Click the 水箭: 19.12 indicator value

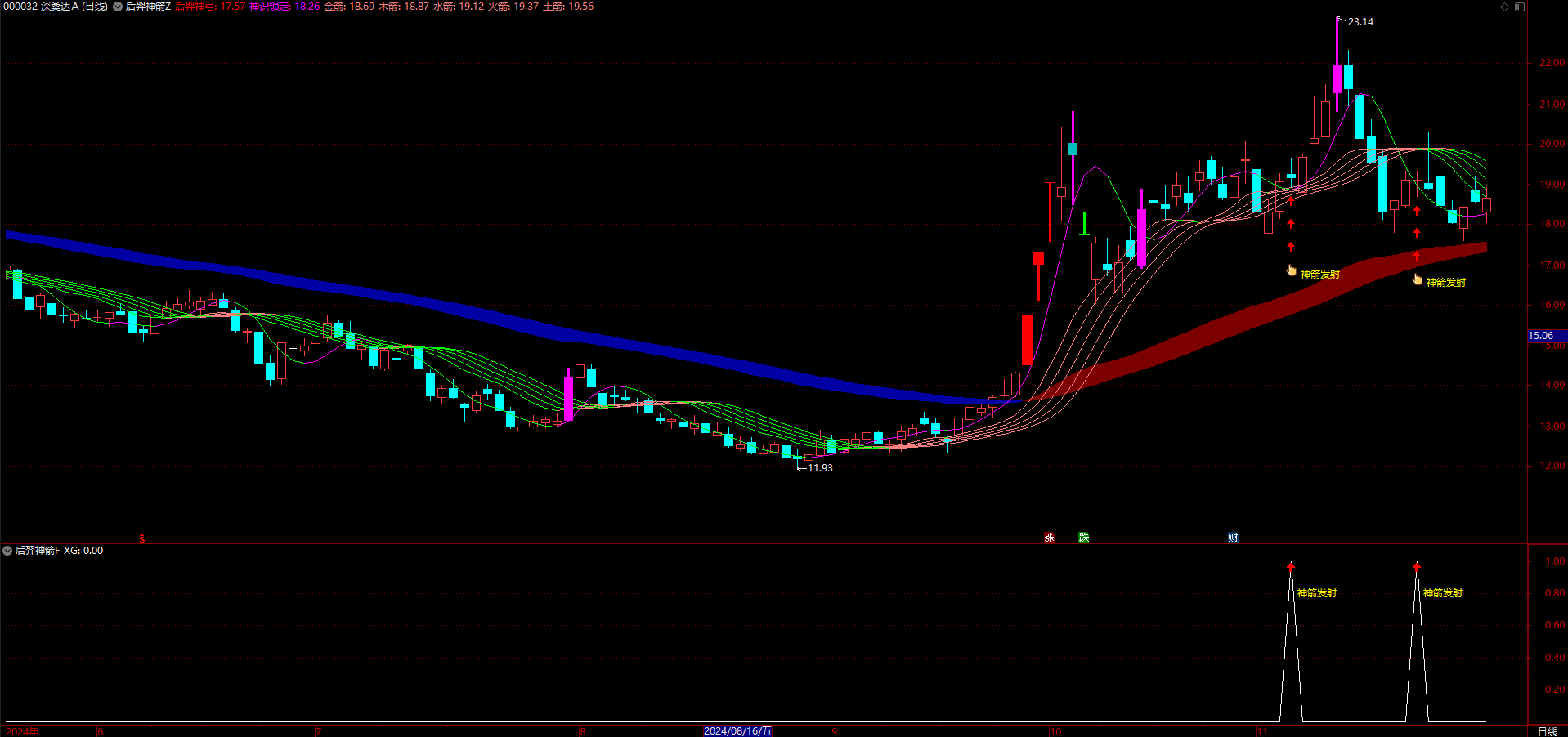tap(459, 7)
